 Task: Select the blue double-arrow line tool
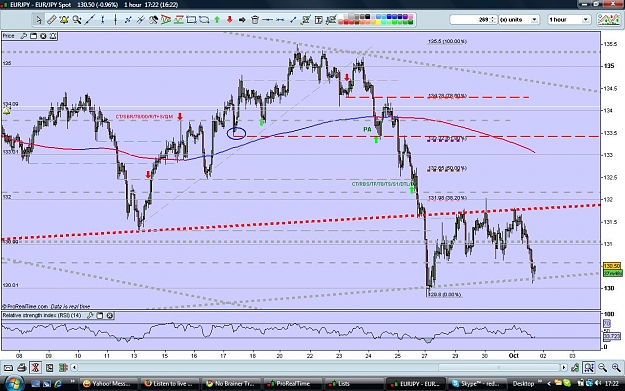click(x=280, y=20)
